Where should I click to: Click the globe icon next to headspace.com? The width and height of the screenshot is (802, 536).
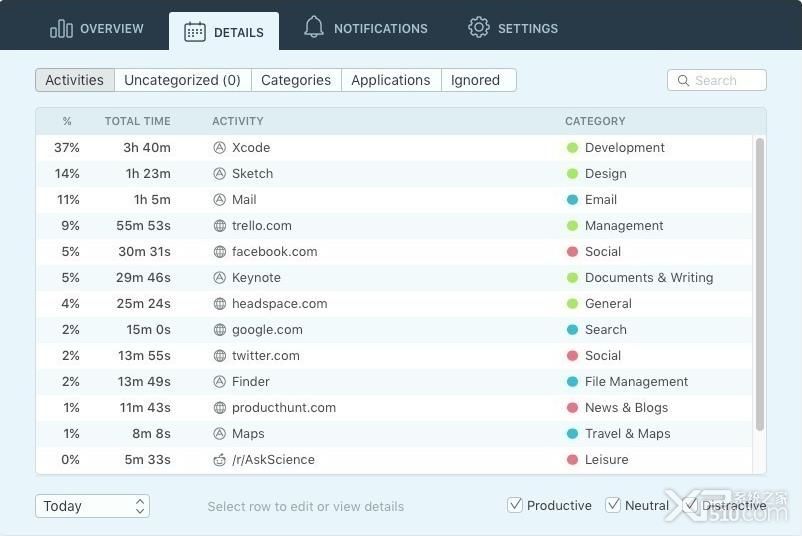(219, 304)
